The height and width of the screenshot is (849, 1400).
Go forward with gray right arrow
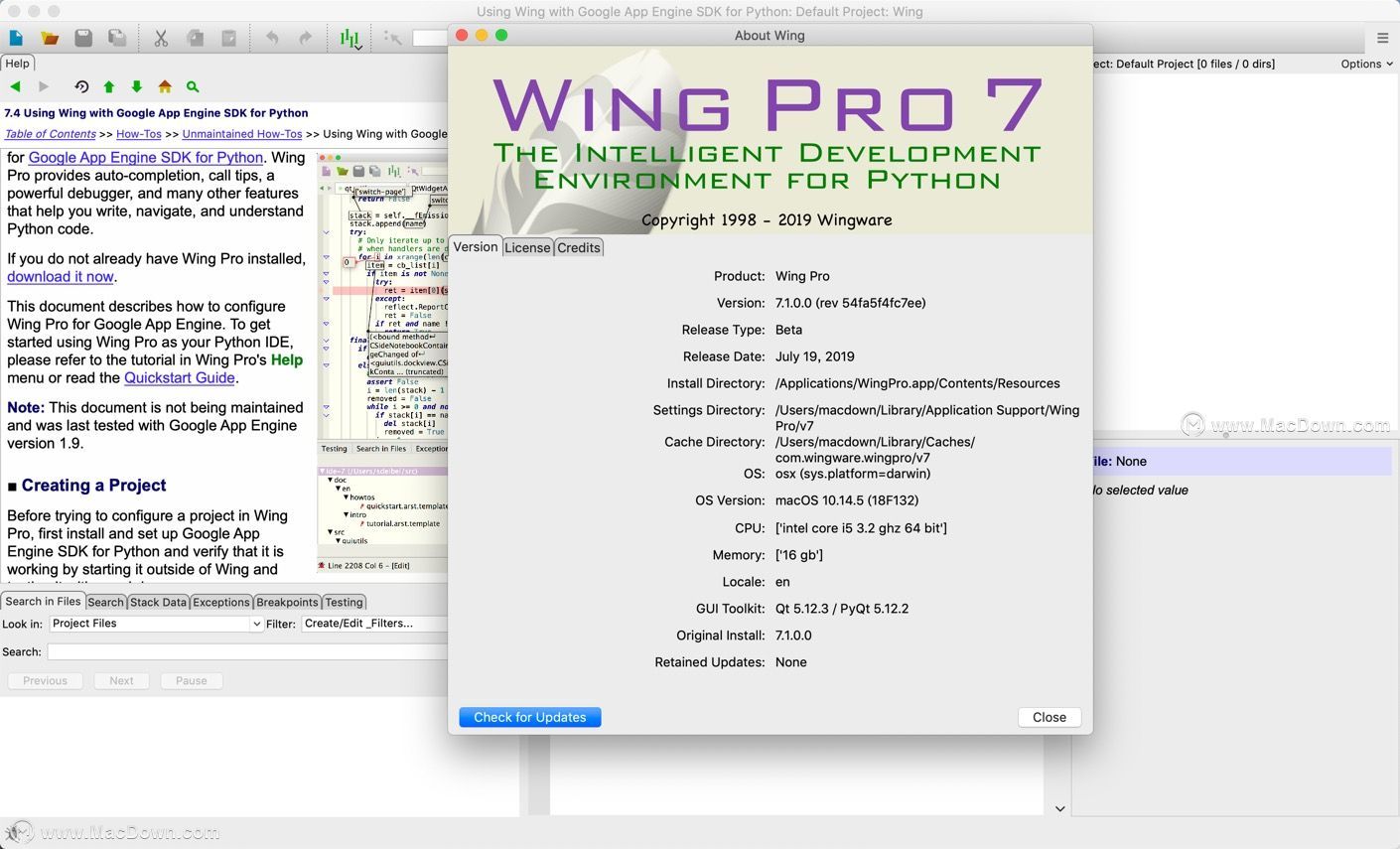click(x=43, y=86)
